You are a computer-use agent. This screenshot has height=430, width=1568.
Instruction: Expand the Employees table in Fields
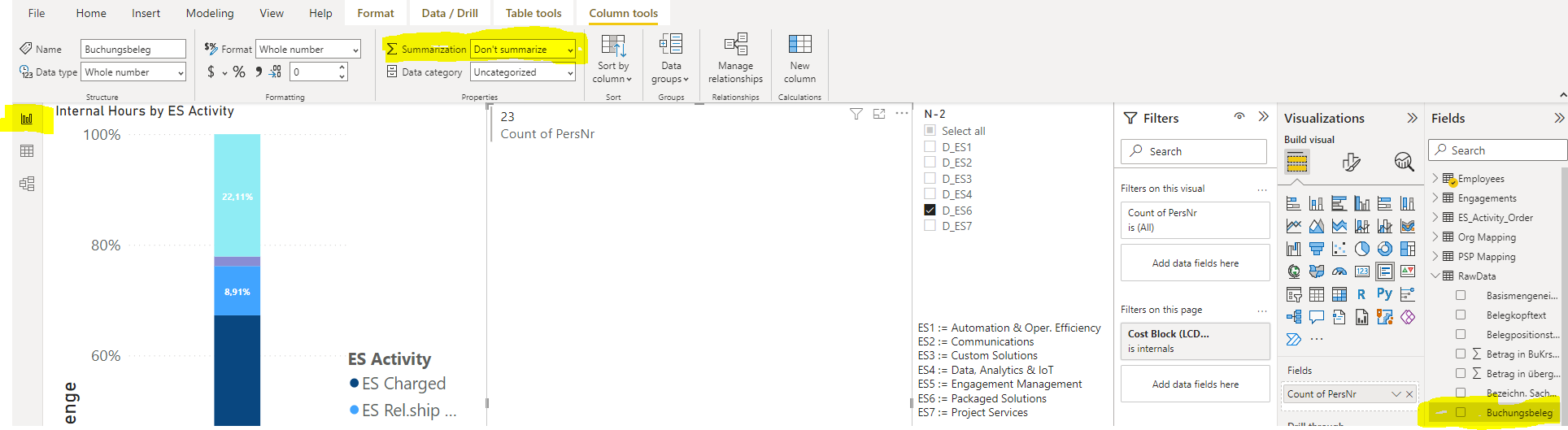click(1435, 179)
